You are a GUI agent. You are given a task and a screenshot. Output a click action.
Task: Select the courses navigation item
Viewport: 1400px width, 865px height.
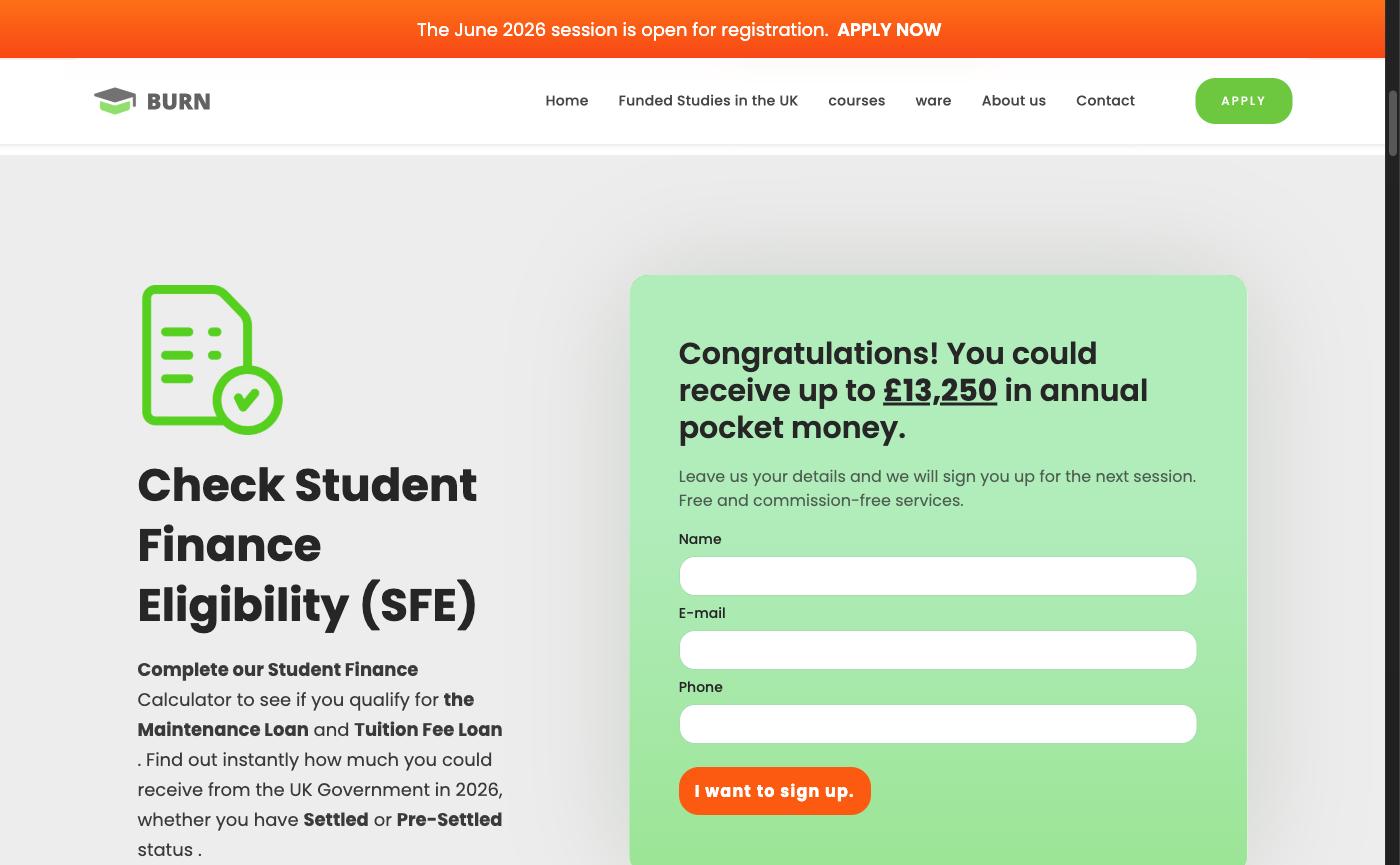coord(856,101)
